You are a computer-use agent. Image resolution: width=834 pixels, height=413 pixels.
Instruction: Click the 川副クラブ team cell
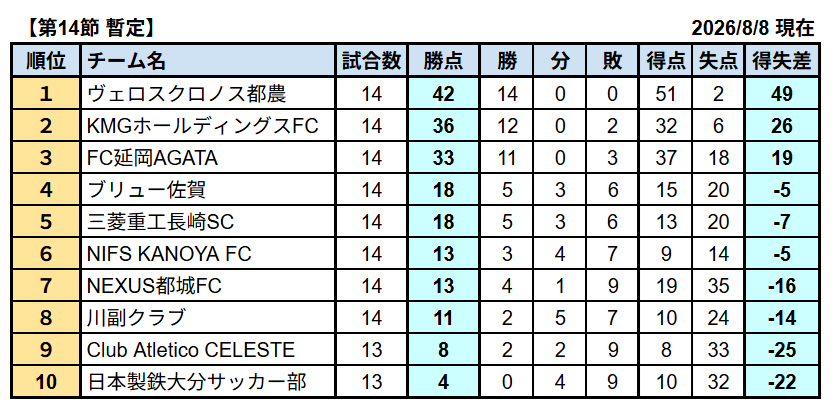click(207, 318)
